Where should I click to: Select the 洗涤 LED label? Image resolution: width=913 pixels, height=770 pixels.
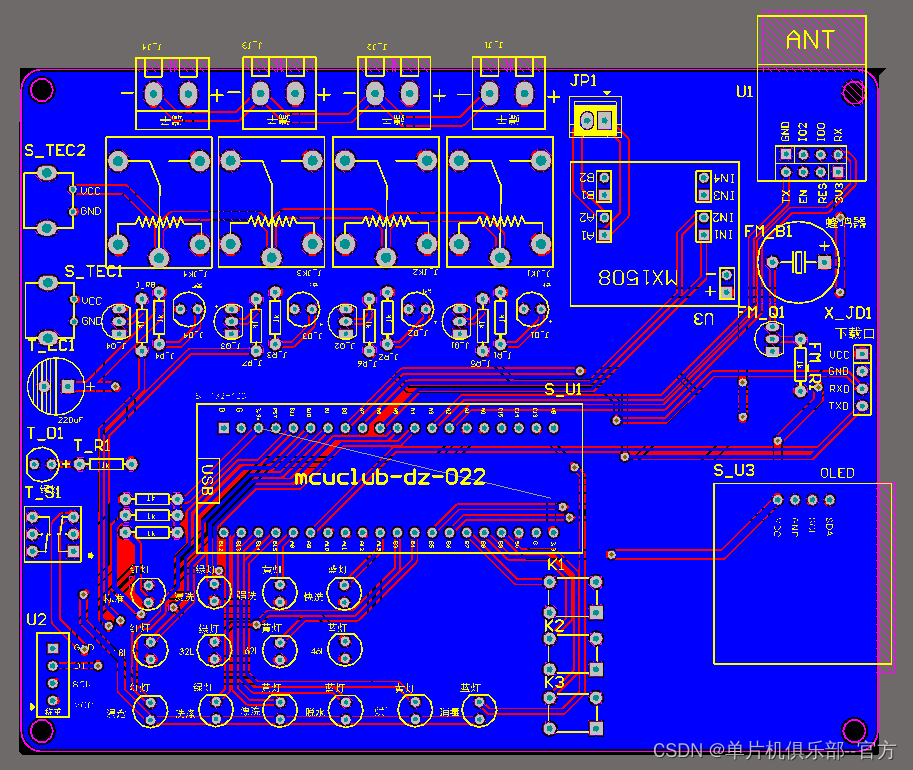click(x=185, y=713)
